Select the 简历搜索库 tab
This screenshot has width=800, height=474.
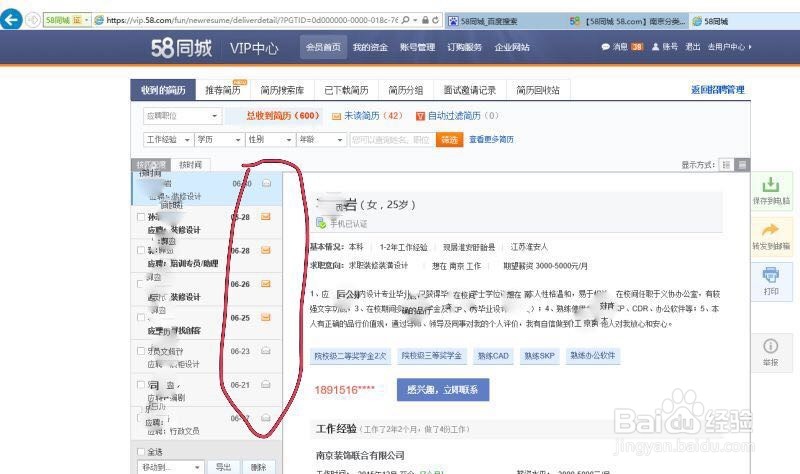282,90
